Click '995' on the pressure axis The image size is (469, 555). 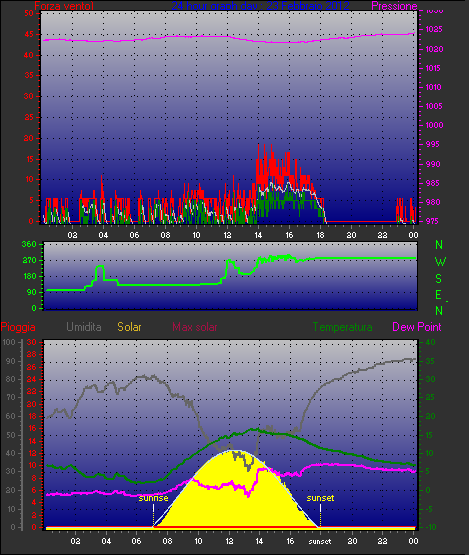click(433, 144)
